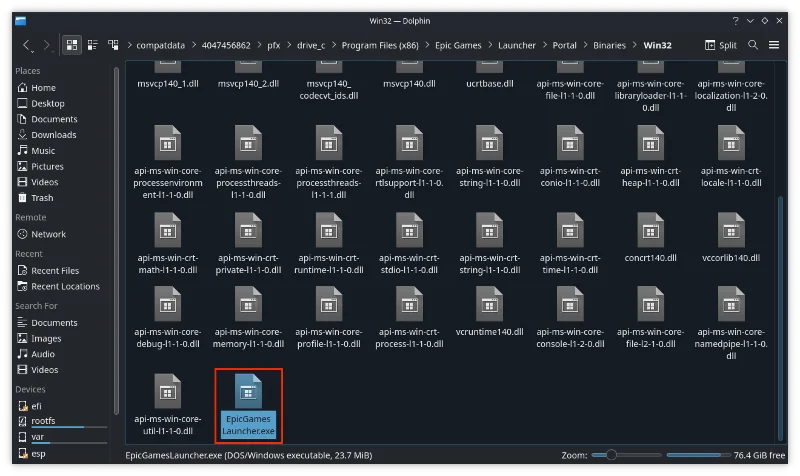
Task: Open Recent Locations in sidebar
Action: point(63,287)
